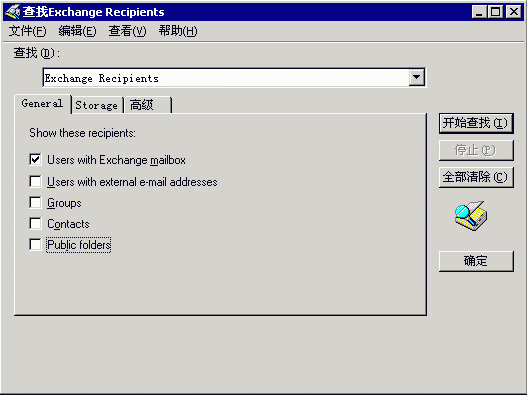Screen dimensions: 527x395
Task: Expand the Exchange Recipients dropdown arrow
Action: pyautogui.click(x=417, y=77)
